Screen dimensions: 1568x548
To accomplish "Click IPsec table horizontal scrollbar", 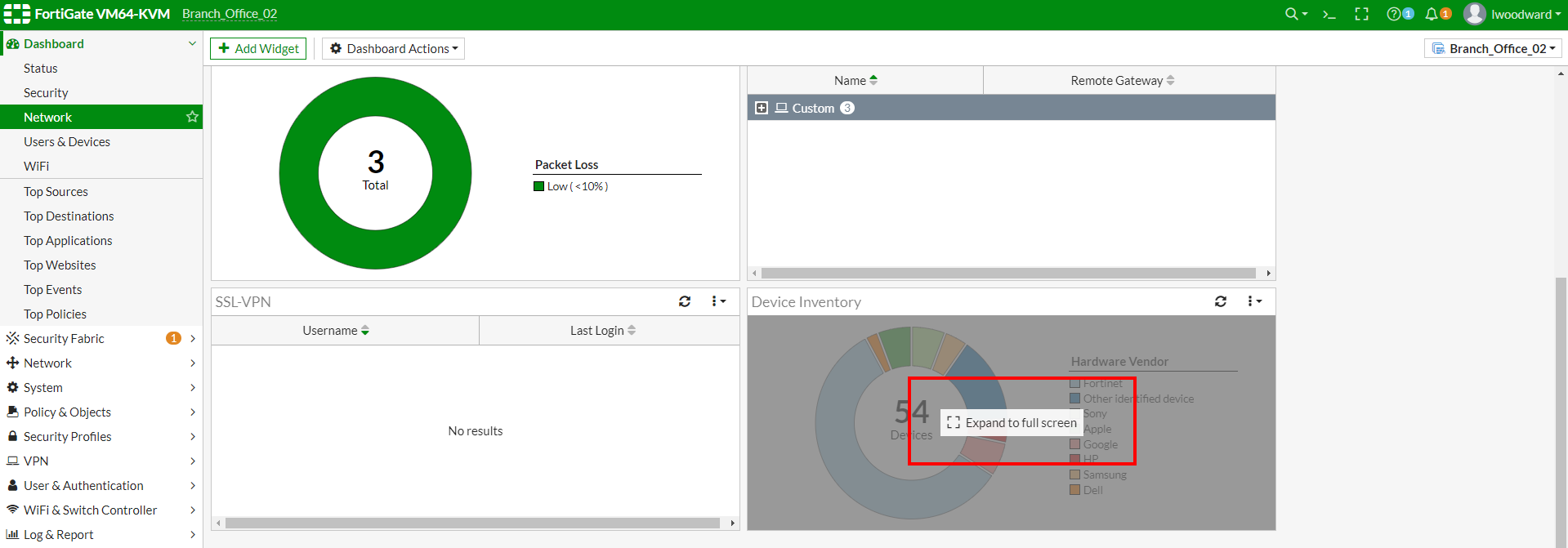I will coord(1008,273).
